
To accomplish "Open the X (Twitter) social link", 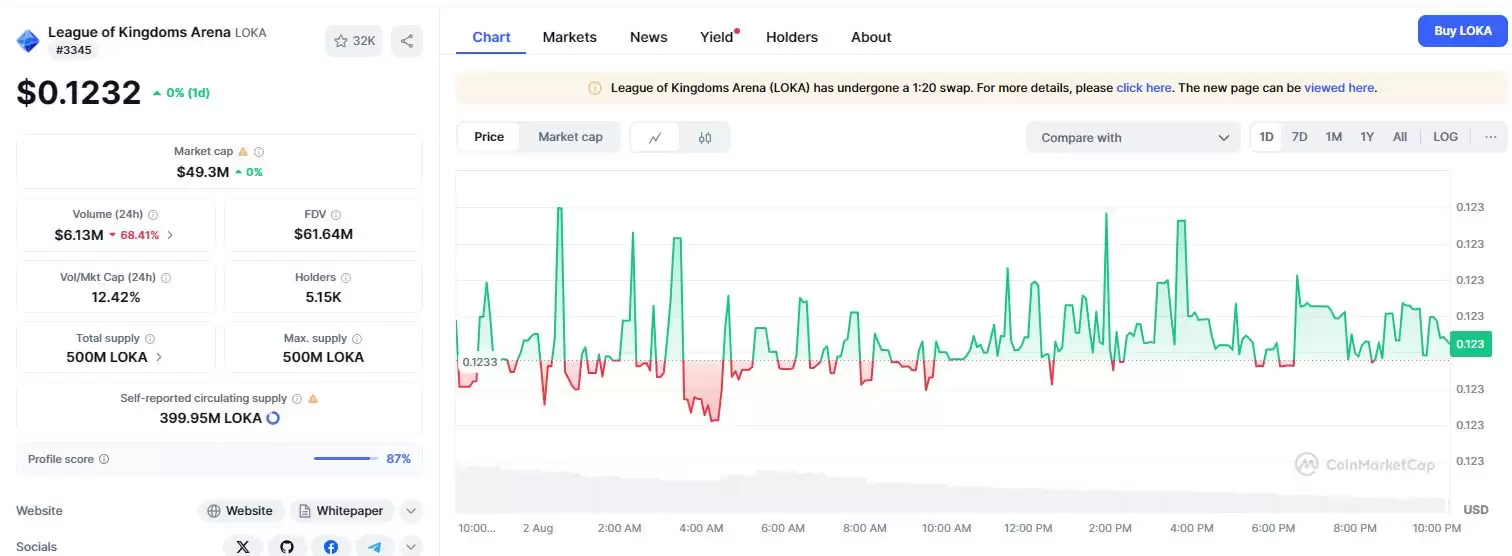I will (x=242, y=547).
